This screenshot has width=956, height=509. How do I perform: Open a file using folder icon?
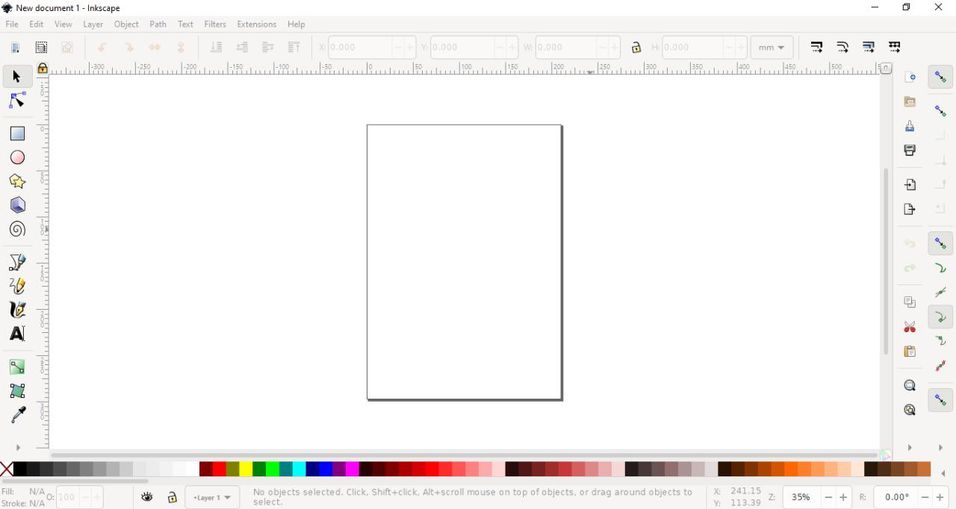coord(910,101)
